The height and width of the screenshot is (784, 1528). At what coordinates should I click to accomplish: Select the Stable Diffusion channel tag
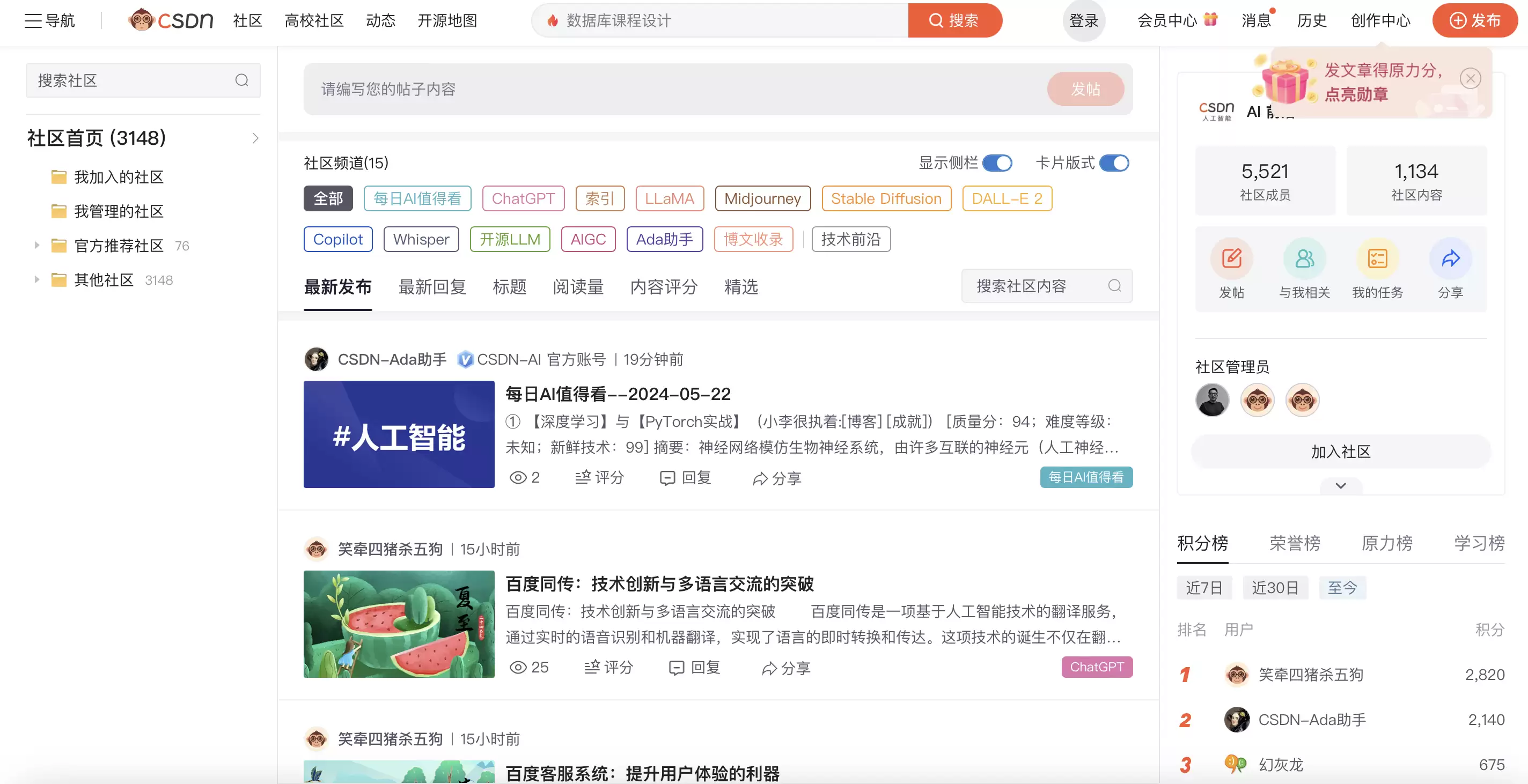[x=886, y=198]
